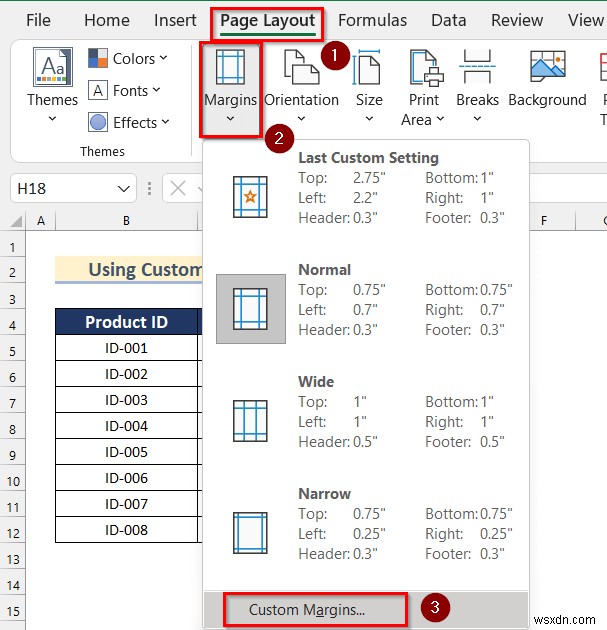The height and width of the screenshot is (630, 607).
Task: Expand the Fonts dropdown arrow
Action: click(x=156, y=90)
